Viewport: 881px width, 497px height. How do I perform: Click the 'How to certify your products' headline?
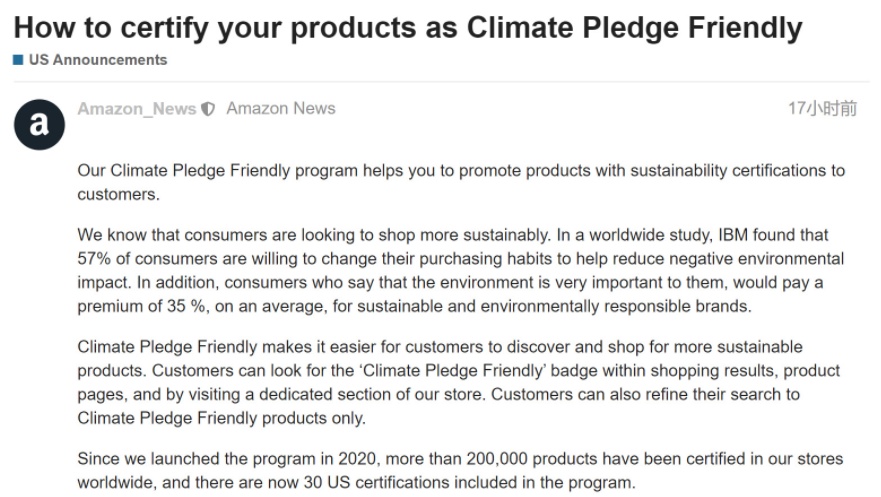tap(408, 27)
